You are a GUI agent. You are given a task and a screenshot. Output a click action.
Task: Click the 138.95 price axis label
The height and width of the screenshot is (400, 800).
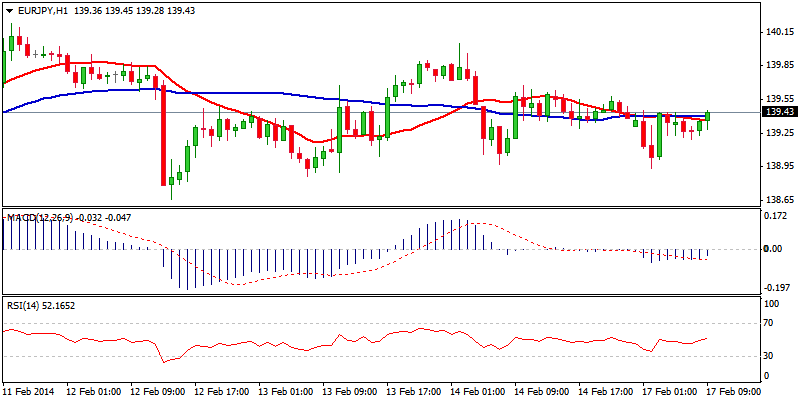point(782,166)
